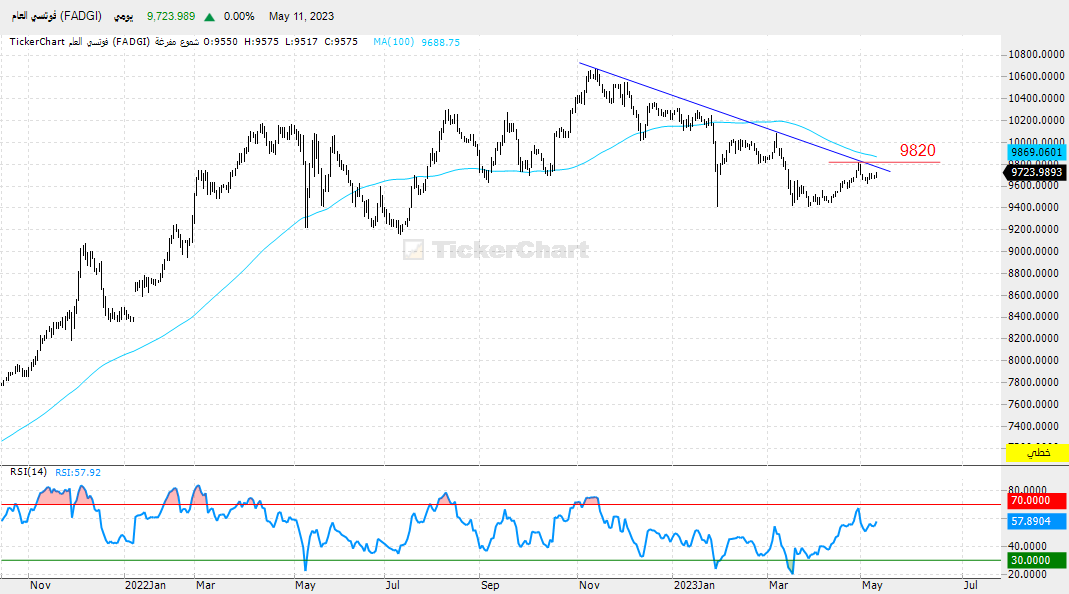Click the 10800.0000 price axis label
This screenshot has height=594, width=1069.
(x=1036, y=55)
